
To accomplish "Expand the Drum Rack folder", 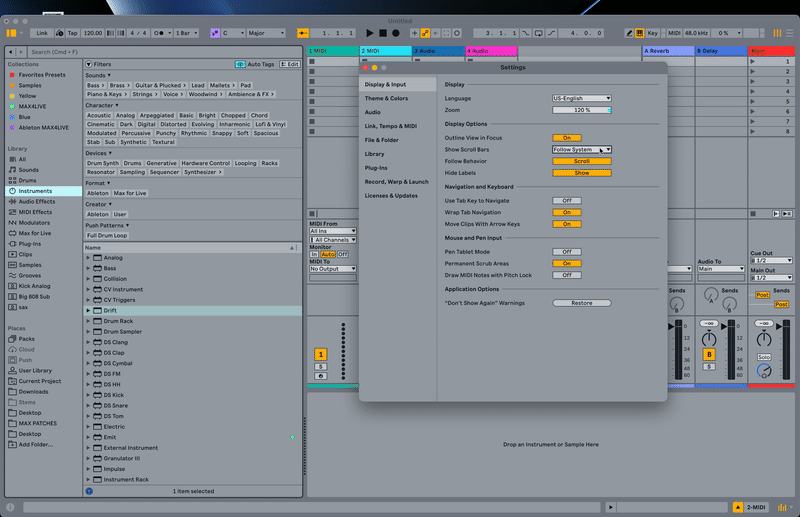I will (88, 321).
